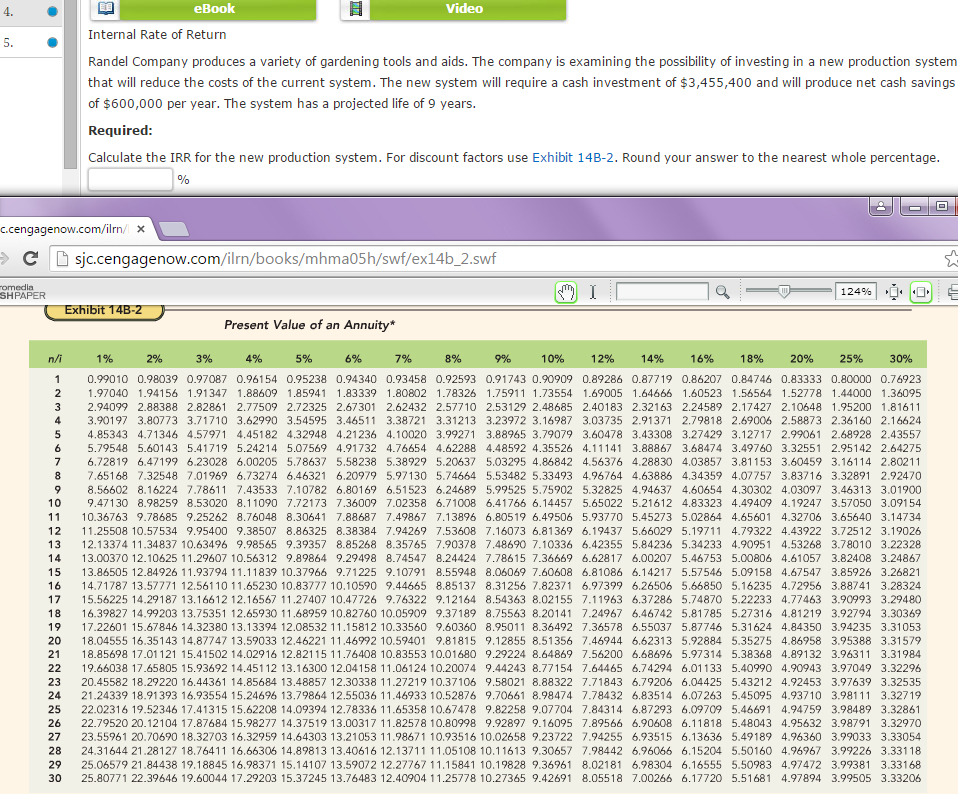958x794 pixels.
Task: Click value 5.75902 in row 9
Action: click(552, 490)
